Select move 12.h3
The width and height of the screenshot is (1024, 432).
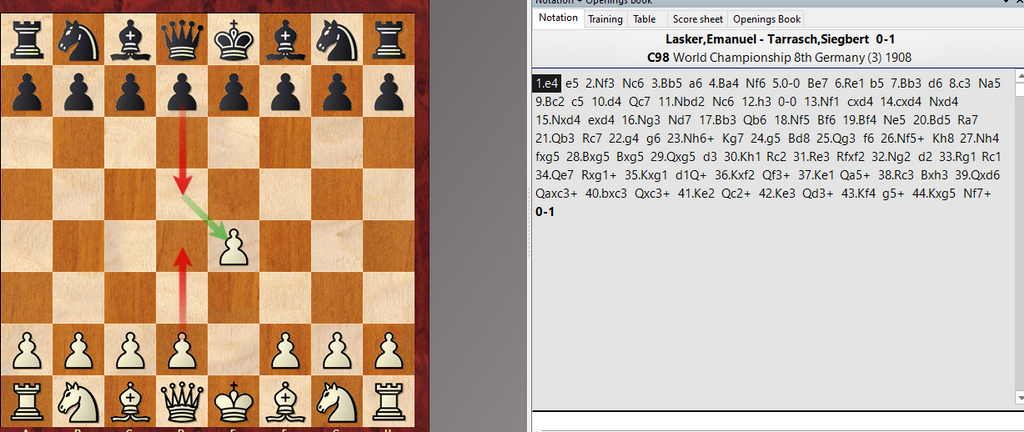pos(757,102)
